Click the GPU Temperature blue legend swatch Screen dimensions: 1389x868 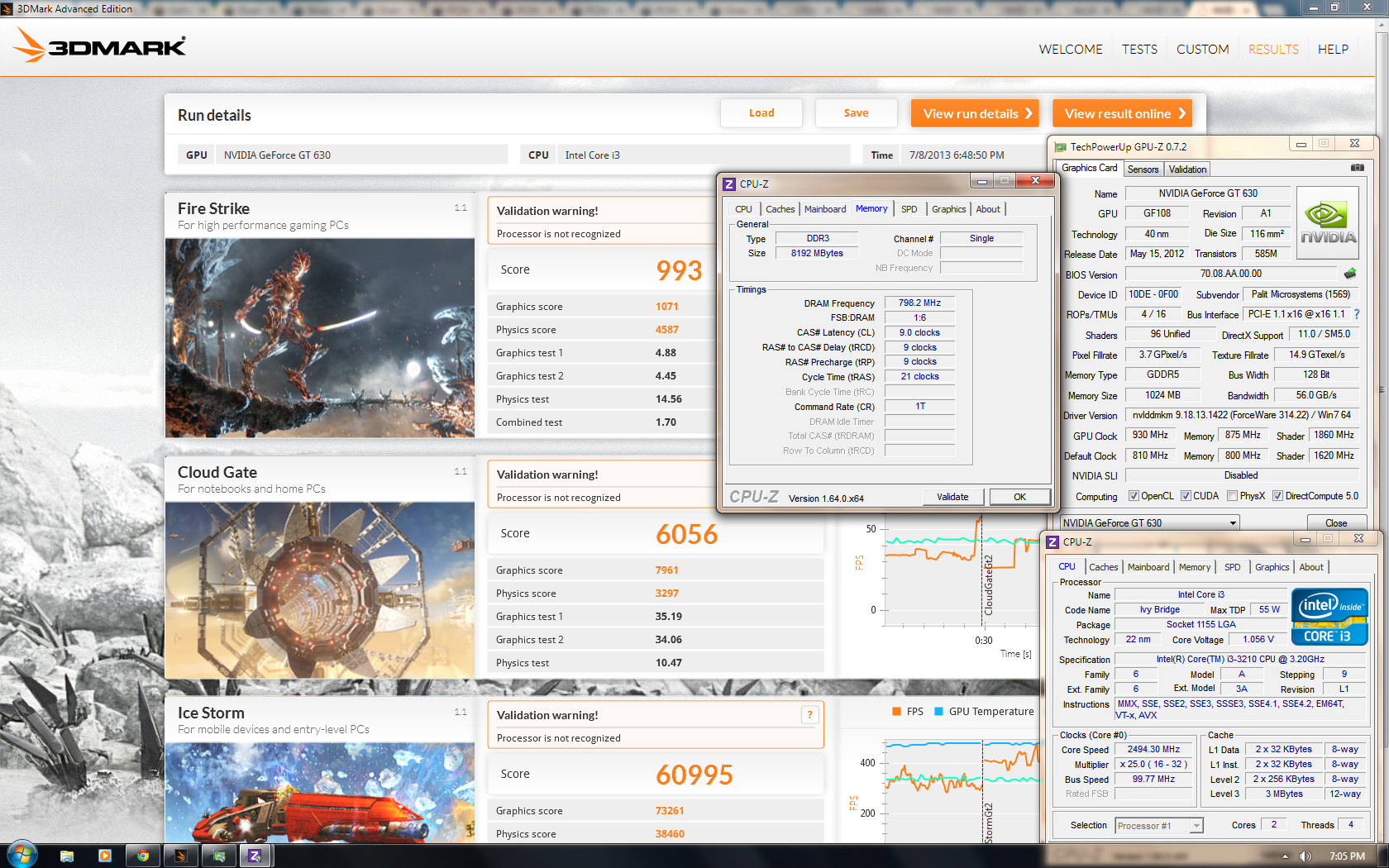point(938,712)
